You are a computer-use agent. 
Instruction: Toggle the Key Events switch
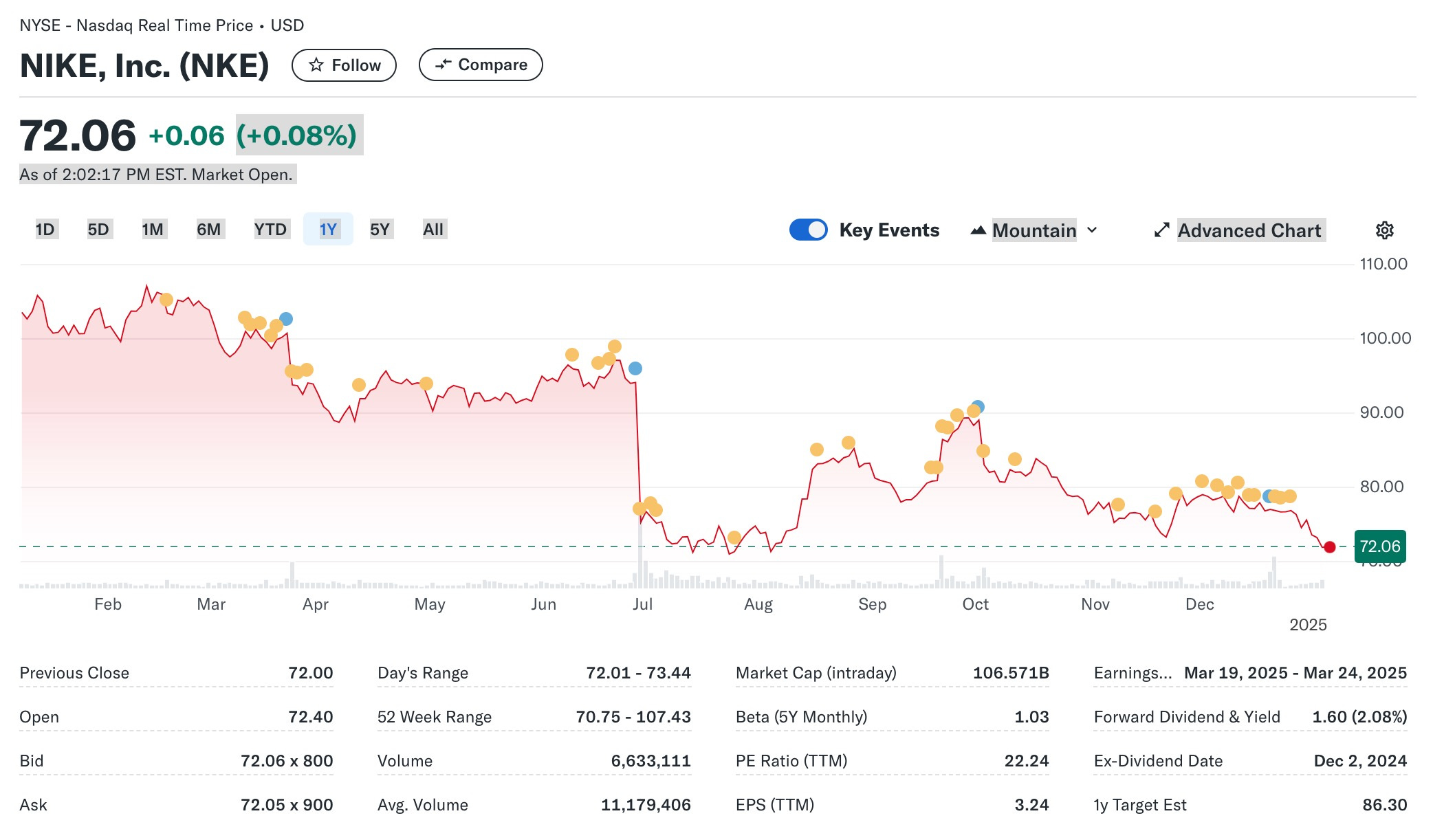pyautogui.click(x=809, y=230)
